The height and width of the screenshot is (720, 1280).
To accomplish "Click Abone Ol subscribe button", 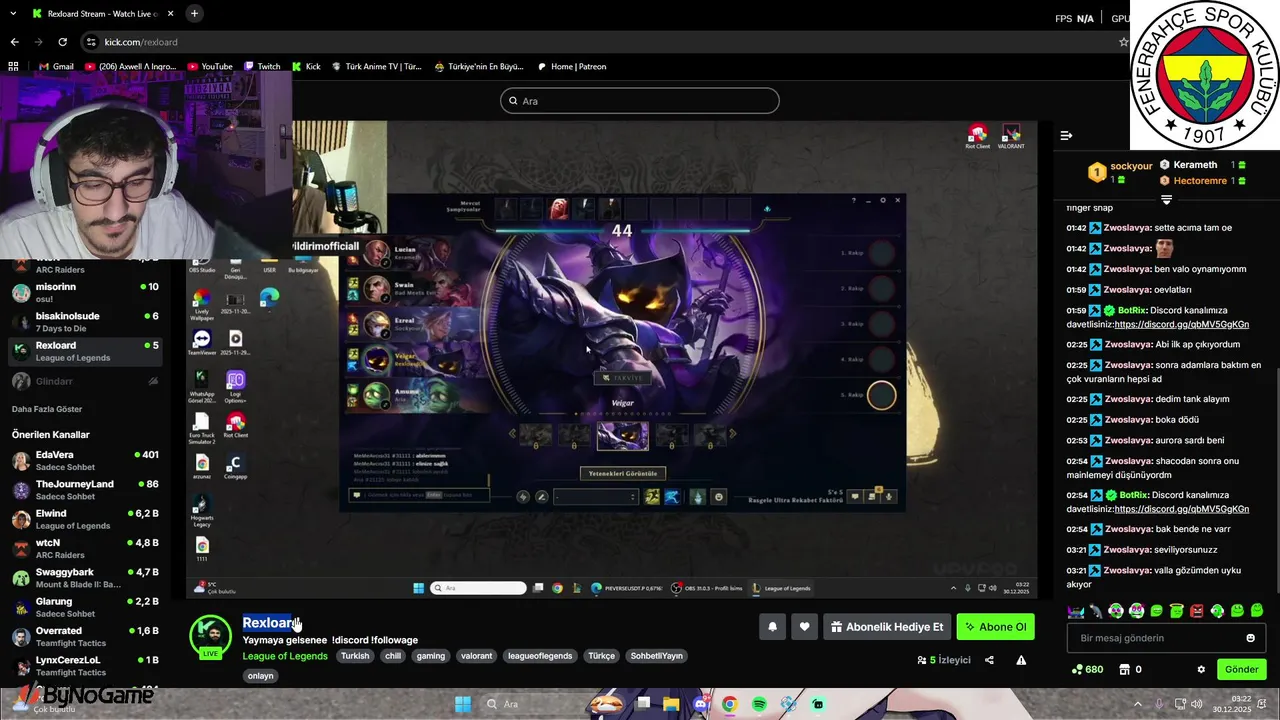I will coord(995,627).
